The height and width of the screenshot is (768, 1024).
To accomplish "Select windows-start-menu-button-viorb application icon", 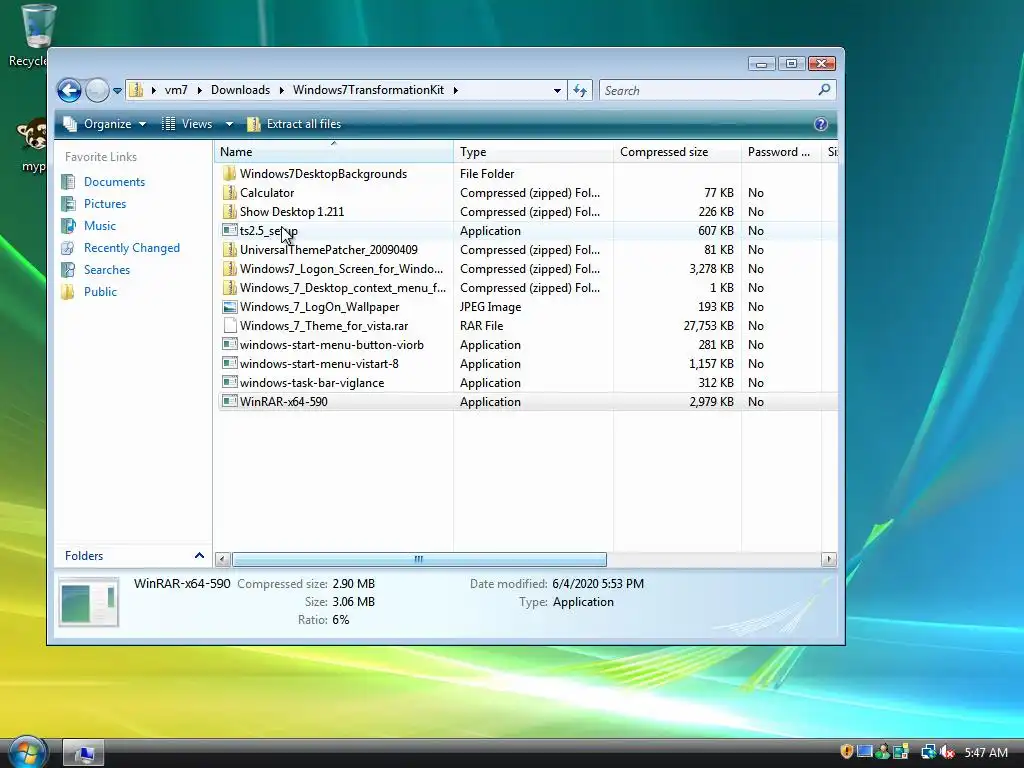I will click(x=229, y=344).
